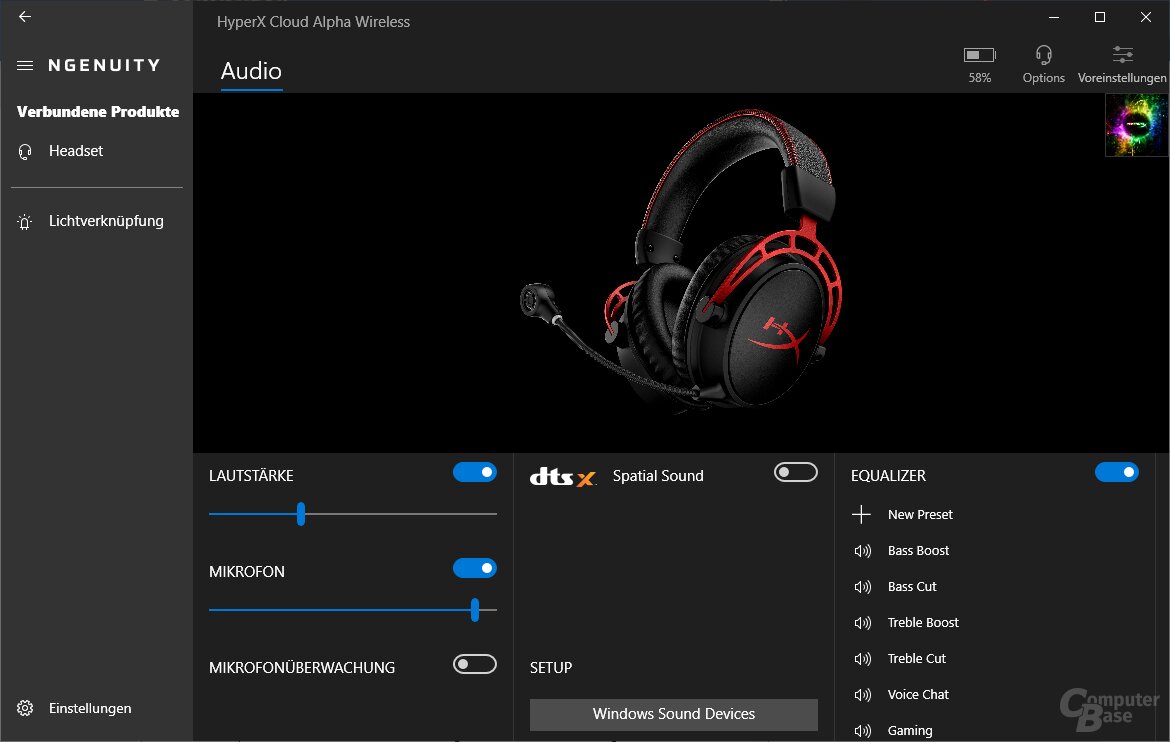Turn off the Mikrofon toggle

click(x=475, y=568)
